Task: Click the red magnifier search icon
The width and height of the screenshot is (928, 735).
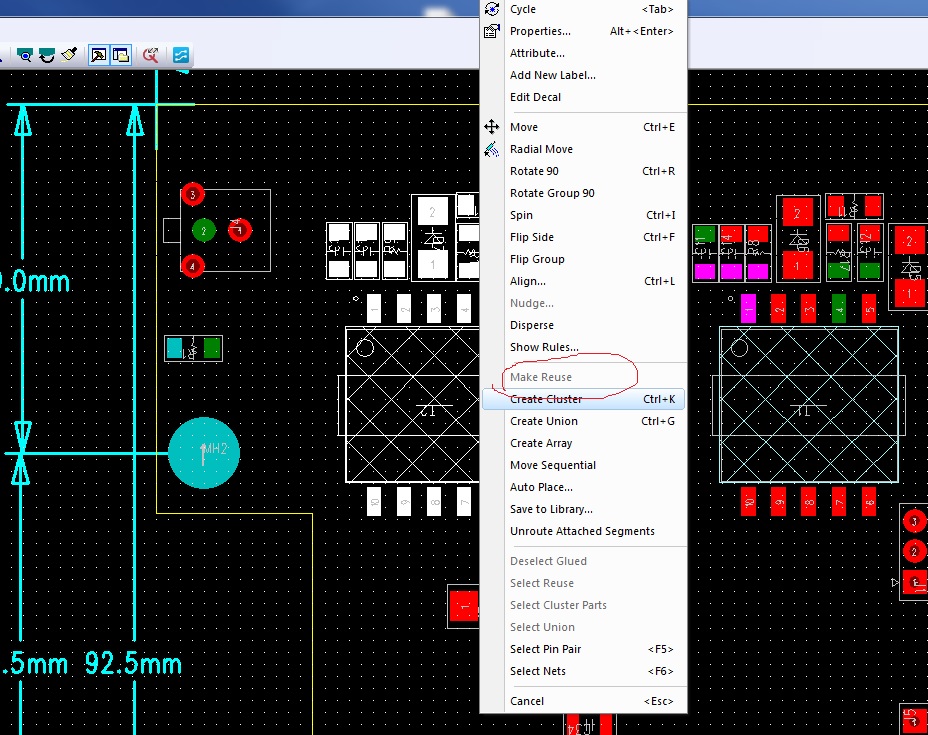Action: 150,55
